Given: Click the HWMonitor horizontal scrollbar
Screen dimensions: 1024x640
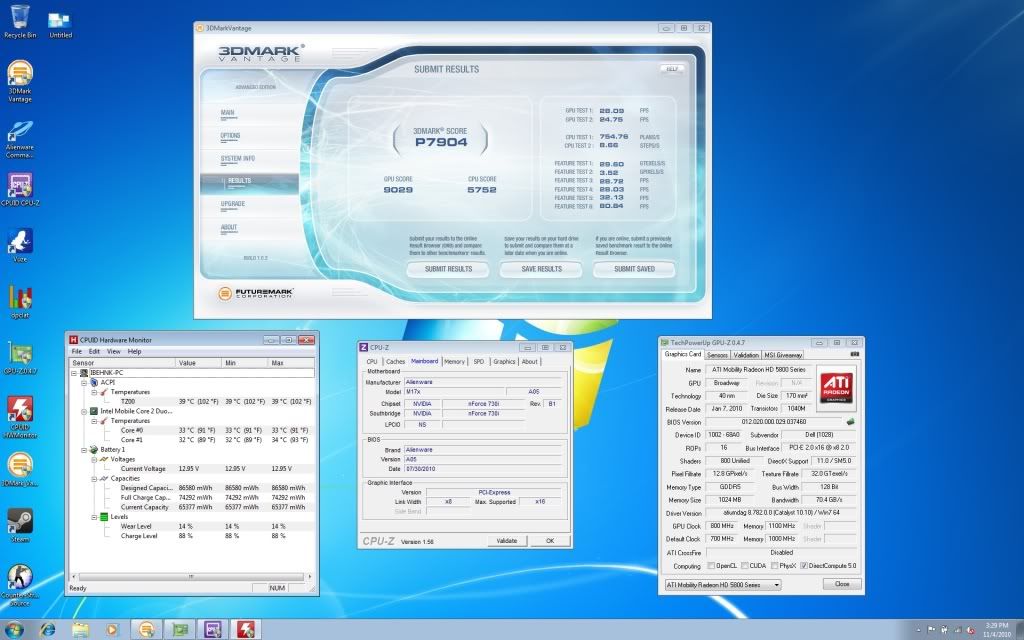Looking at the screenshot, I should click(191, 577).
